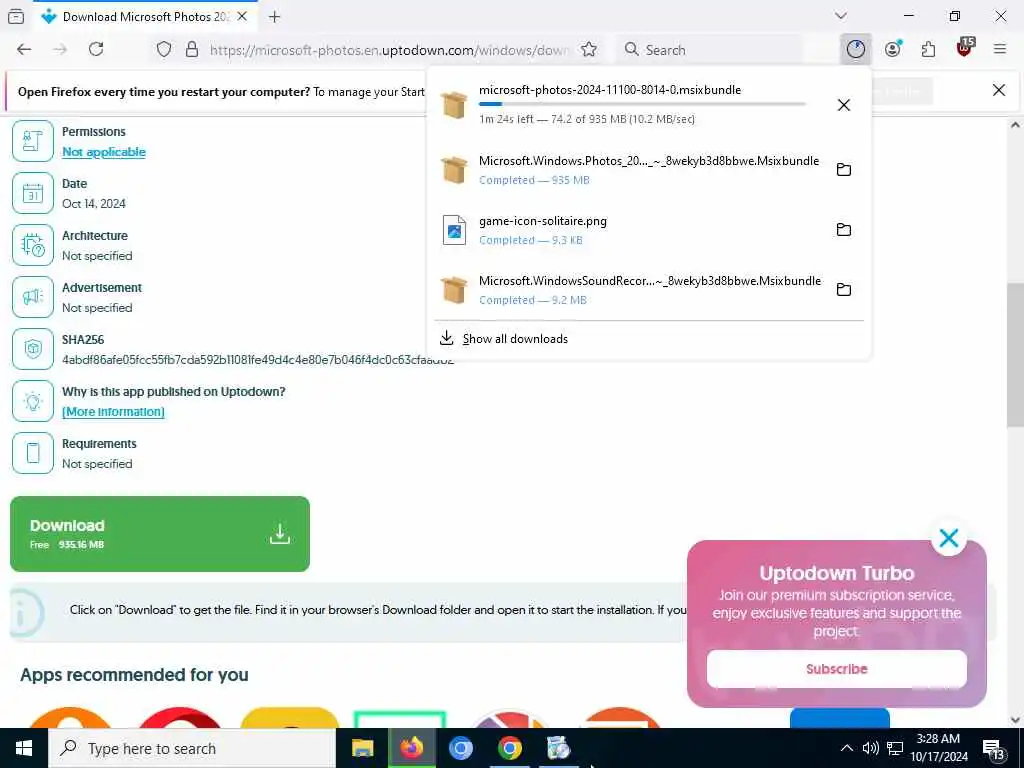1024x768 pixels.
Task: Subscribe to Uptodown Turbo
Action: tap(837, 669)
